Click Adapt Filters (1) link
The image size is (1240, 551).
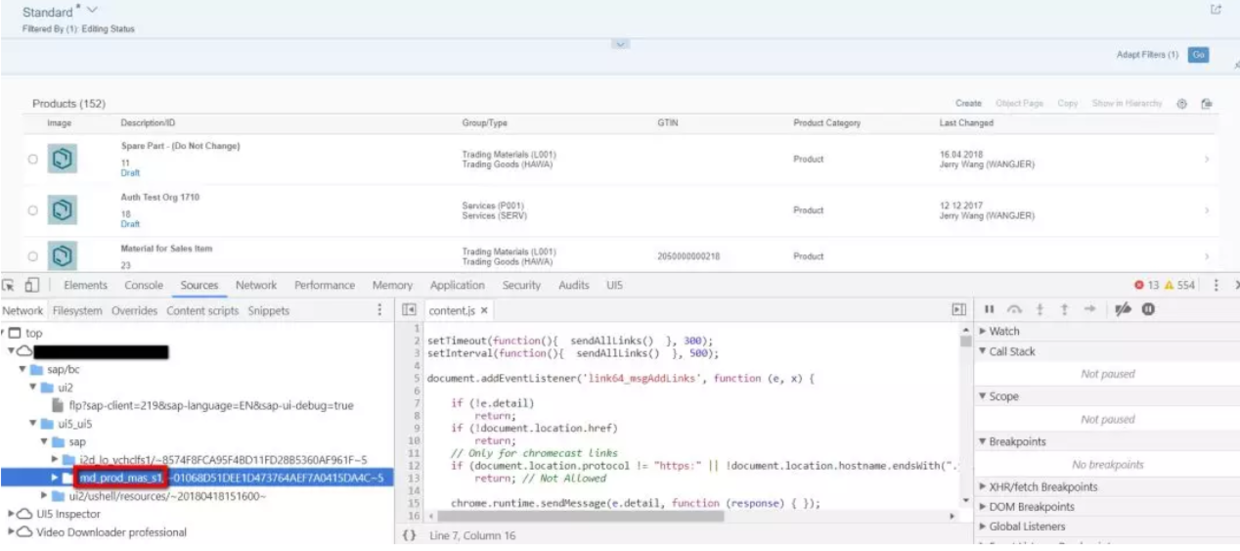[x=1147, y=55]
